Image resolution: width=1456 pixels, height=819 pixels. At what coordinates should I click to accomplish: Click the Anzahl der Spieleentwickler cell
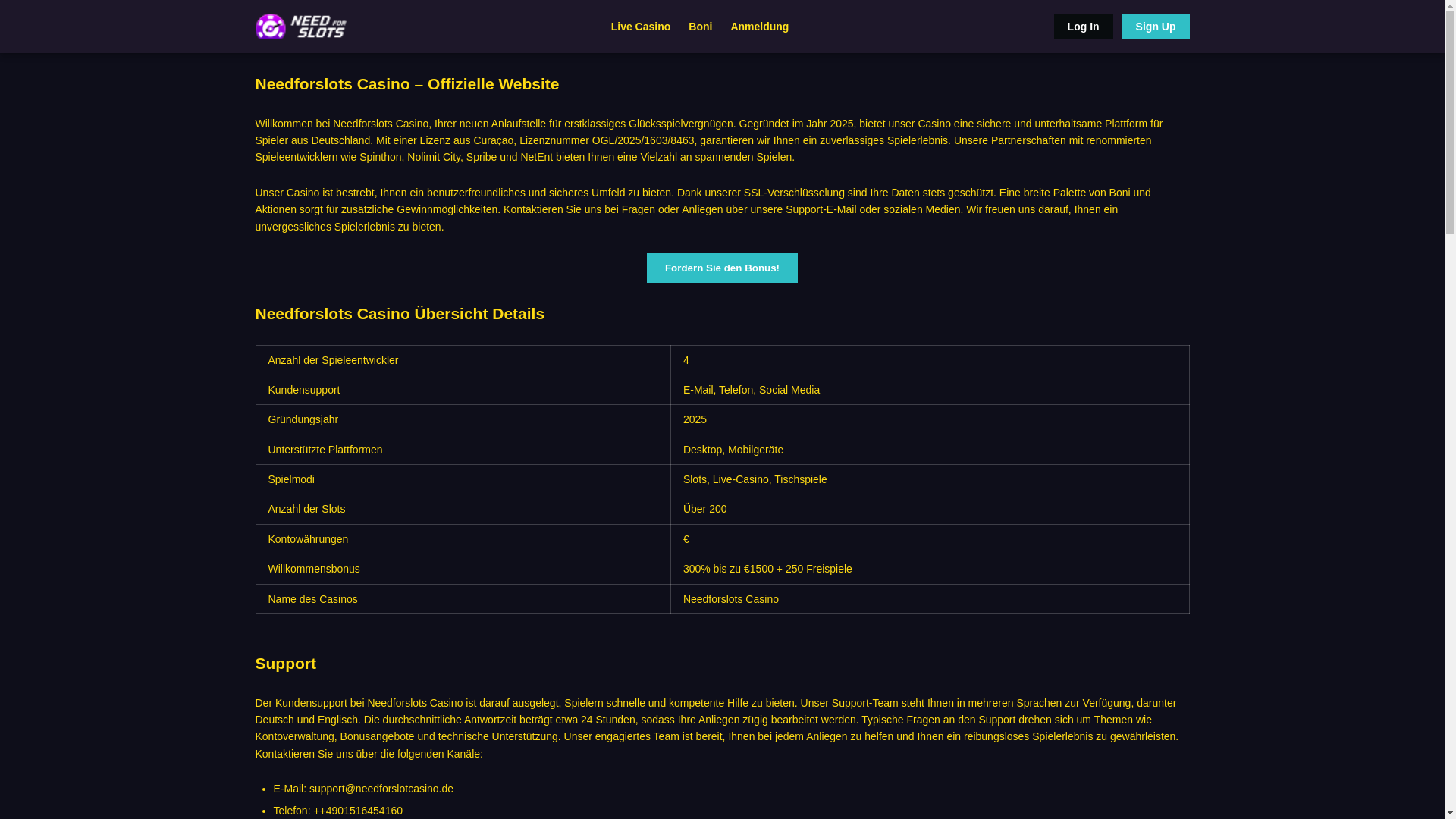click(x=463, y=360)
